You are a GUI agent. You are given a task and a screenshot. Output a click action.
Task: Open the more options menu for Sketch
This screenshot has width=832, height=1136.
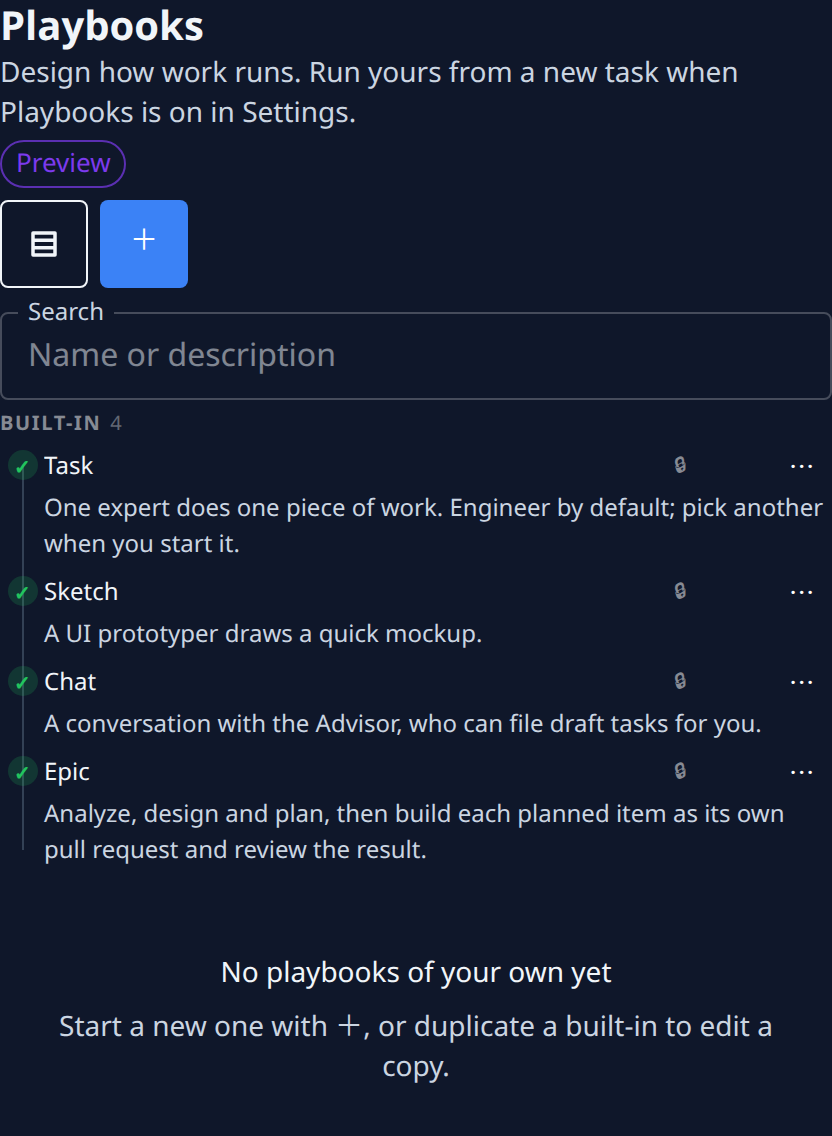coord(801,592)
